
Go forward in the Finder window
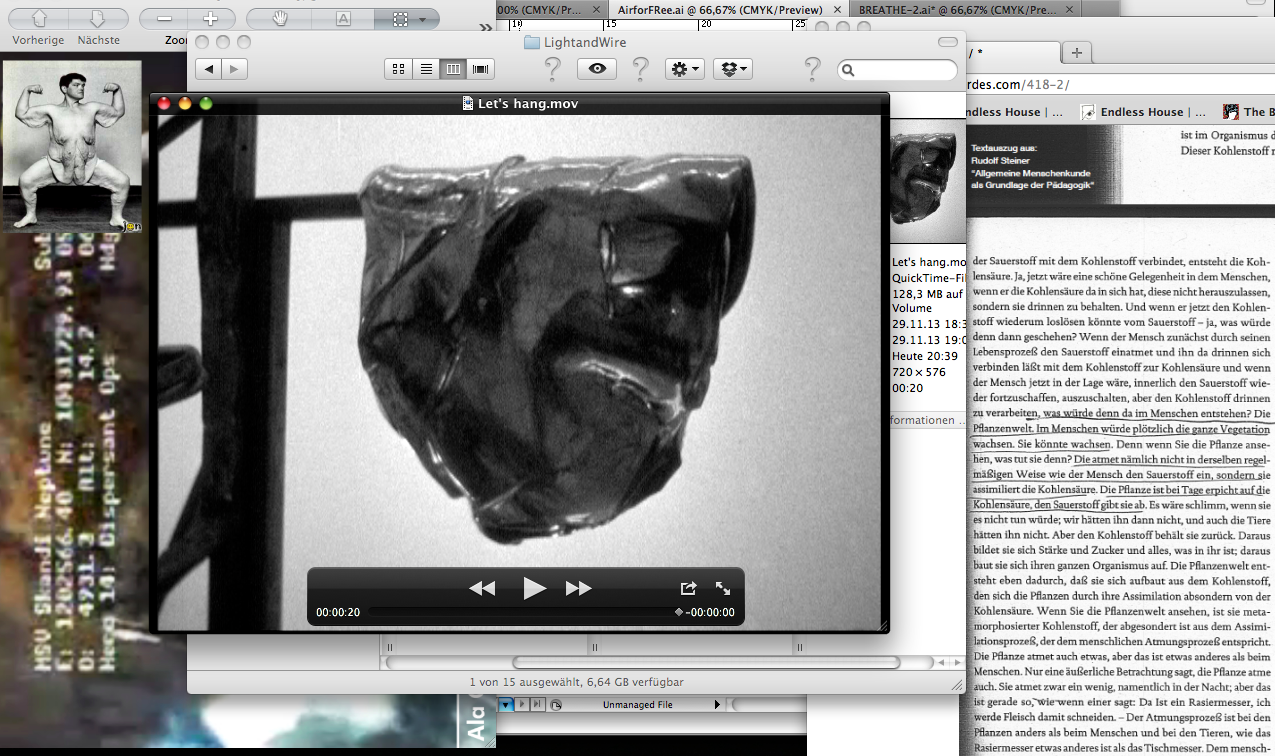pos(234,69)
